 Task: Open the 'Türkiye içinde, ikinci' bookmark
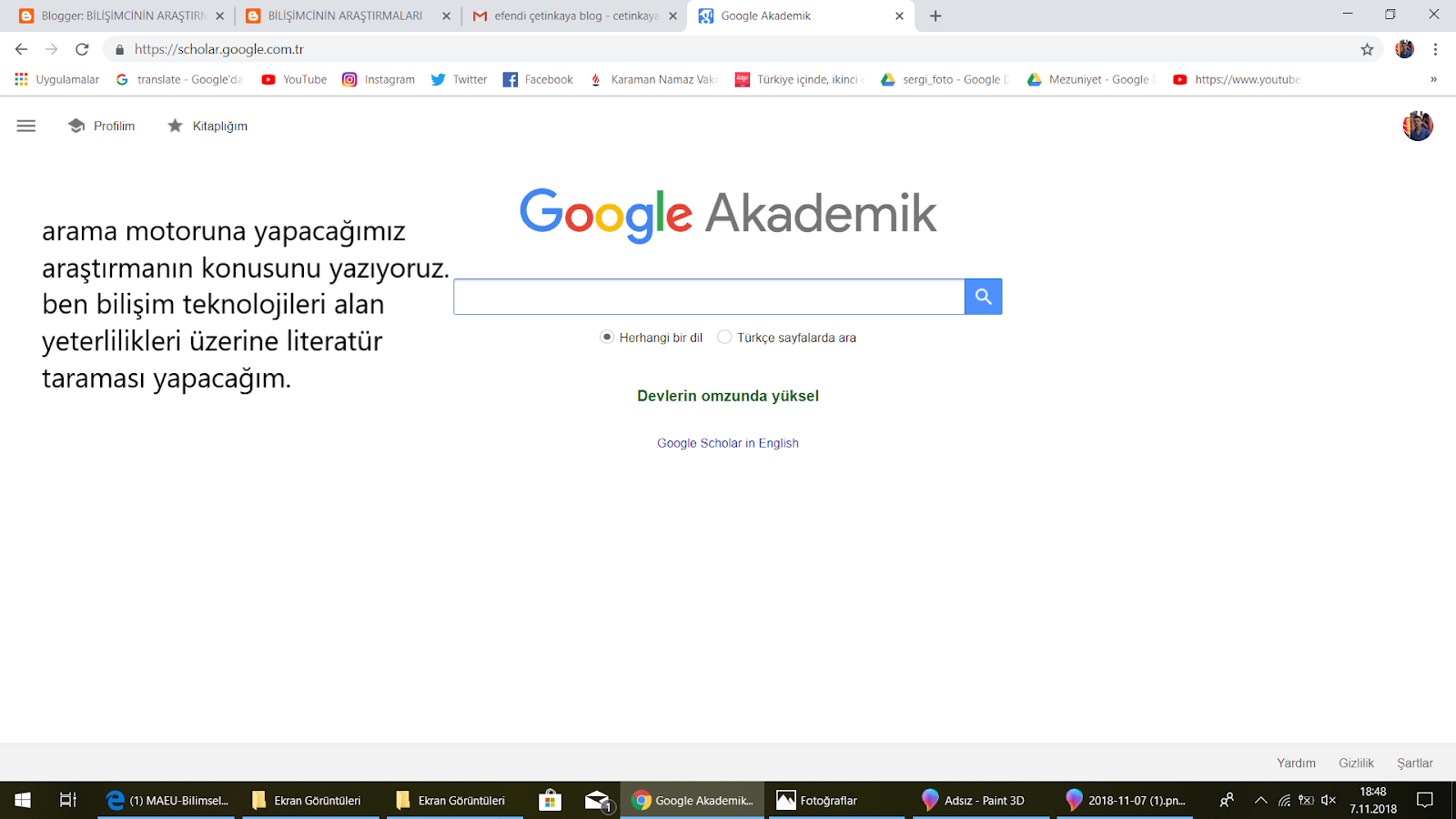click(800, 79)
